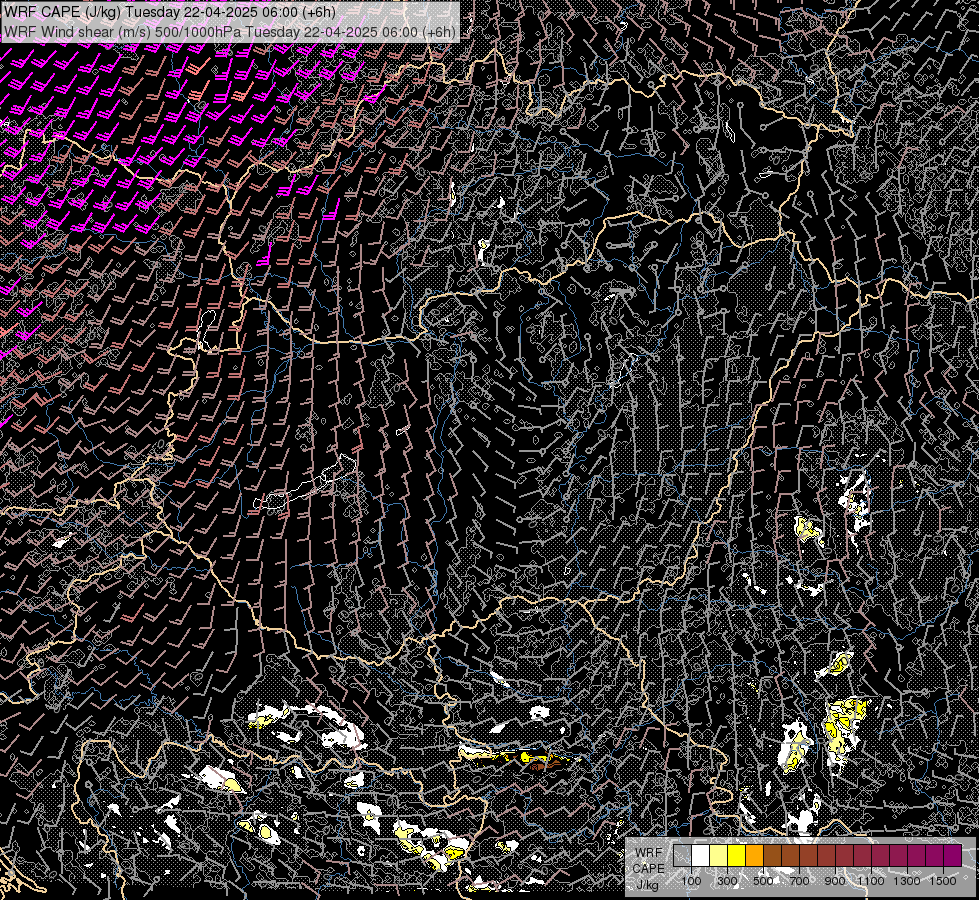Click the WRF Wind shear title line

(x=230, y=31)
